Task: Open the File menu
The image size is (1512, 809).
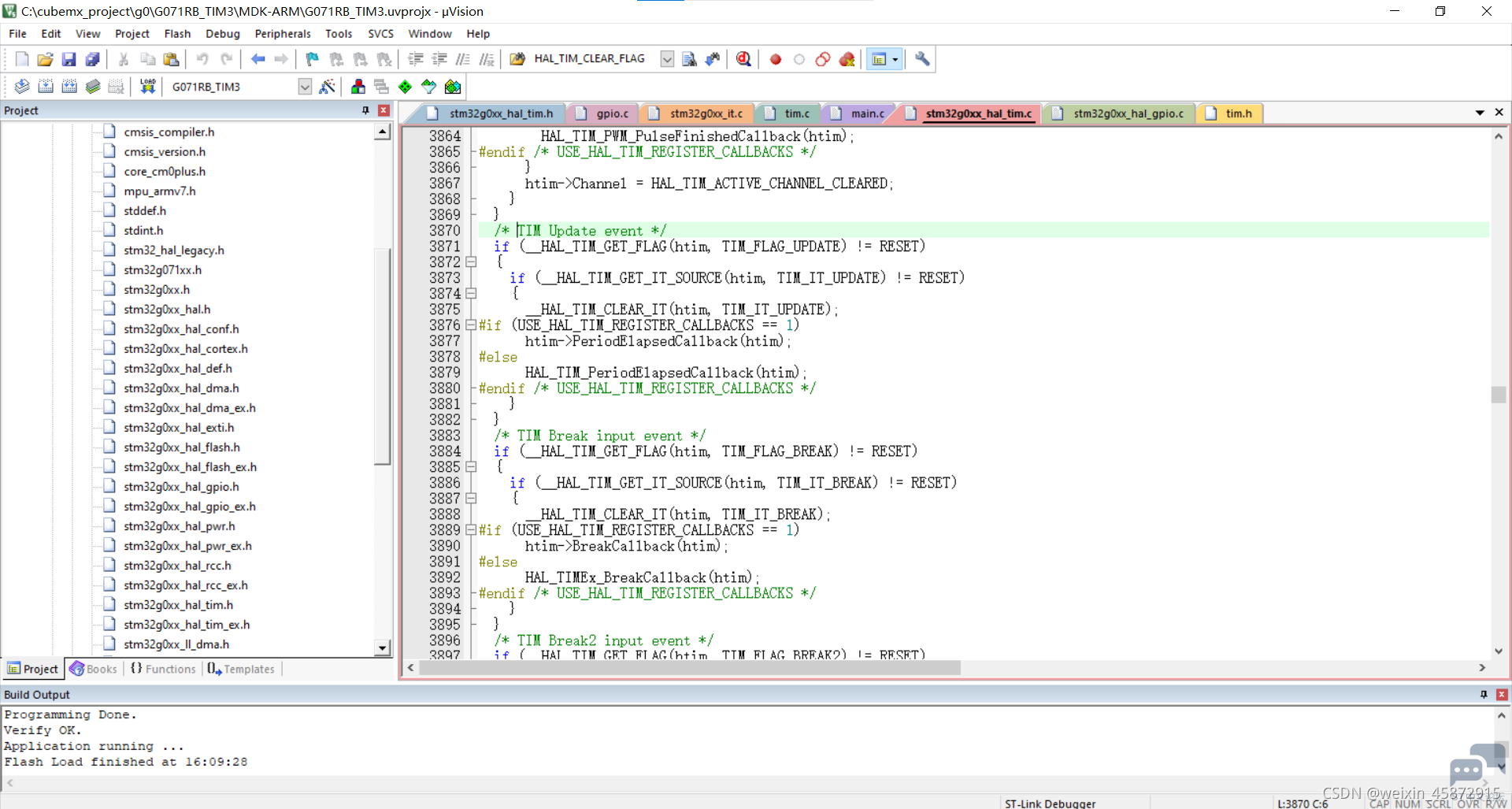Action: [x=17, y=34]
